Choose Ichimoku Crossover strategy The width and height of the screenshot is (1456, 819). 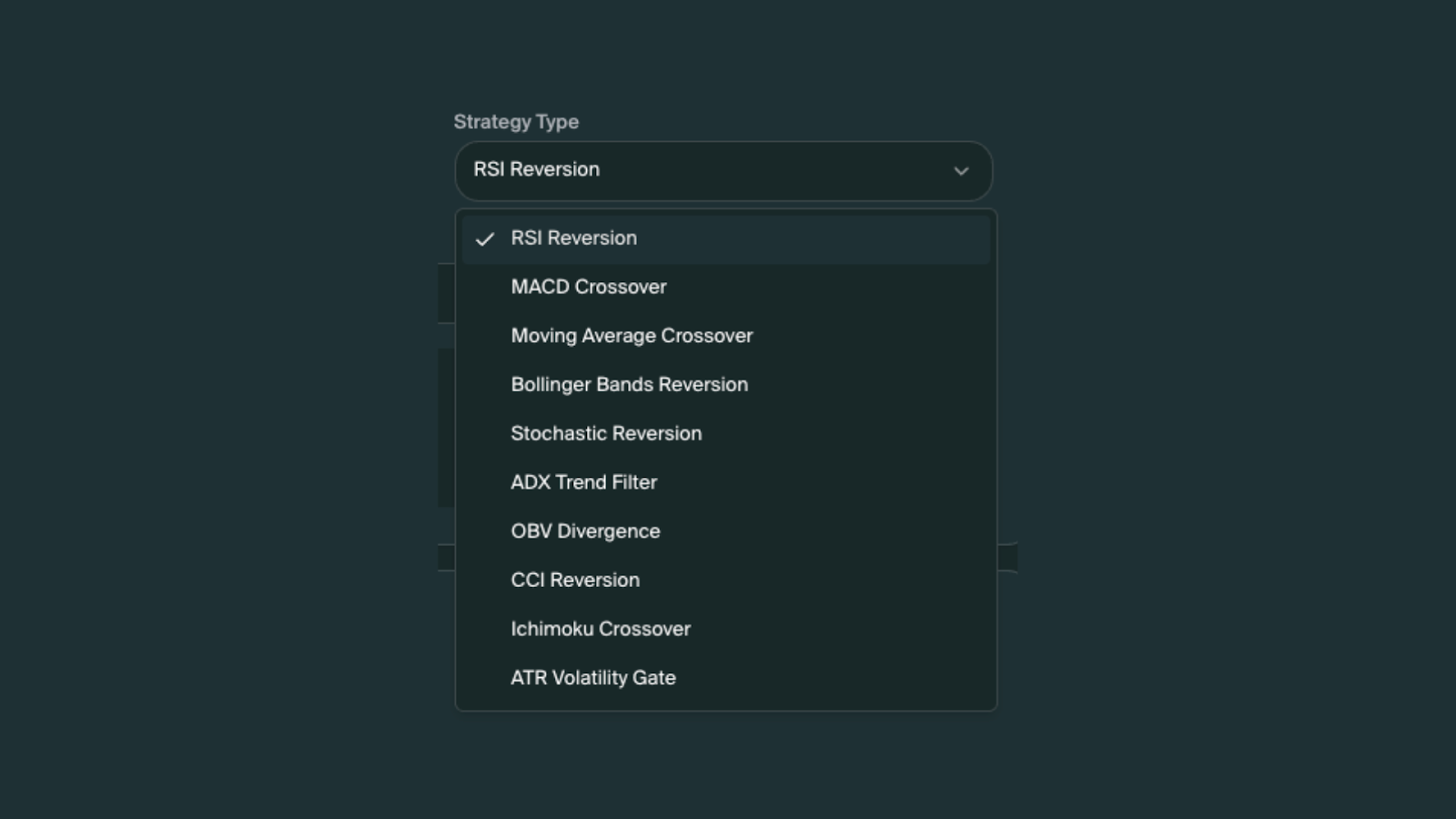(x=726, y=630)
